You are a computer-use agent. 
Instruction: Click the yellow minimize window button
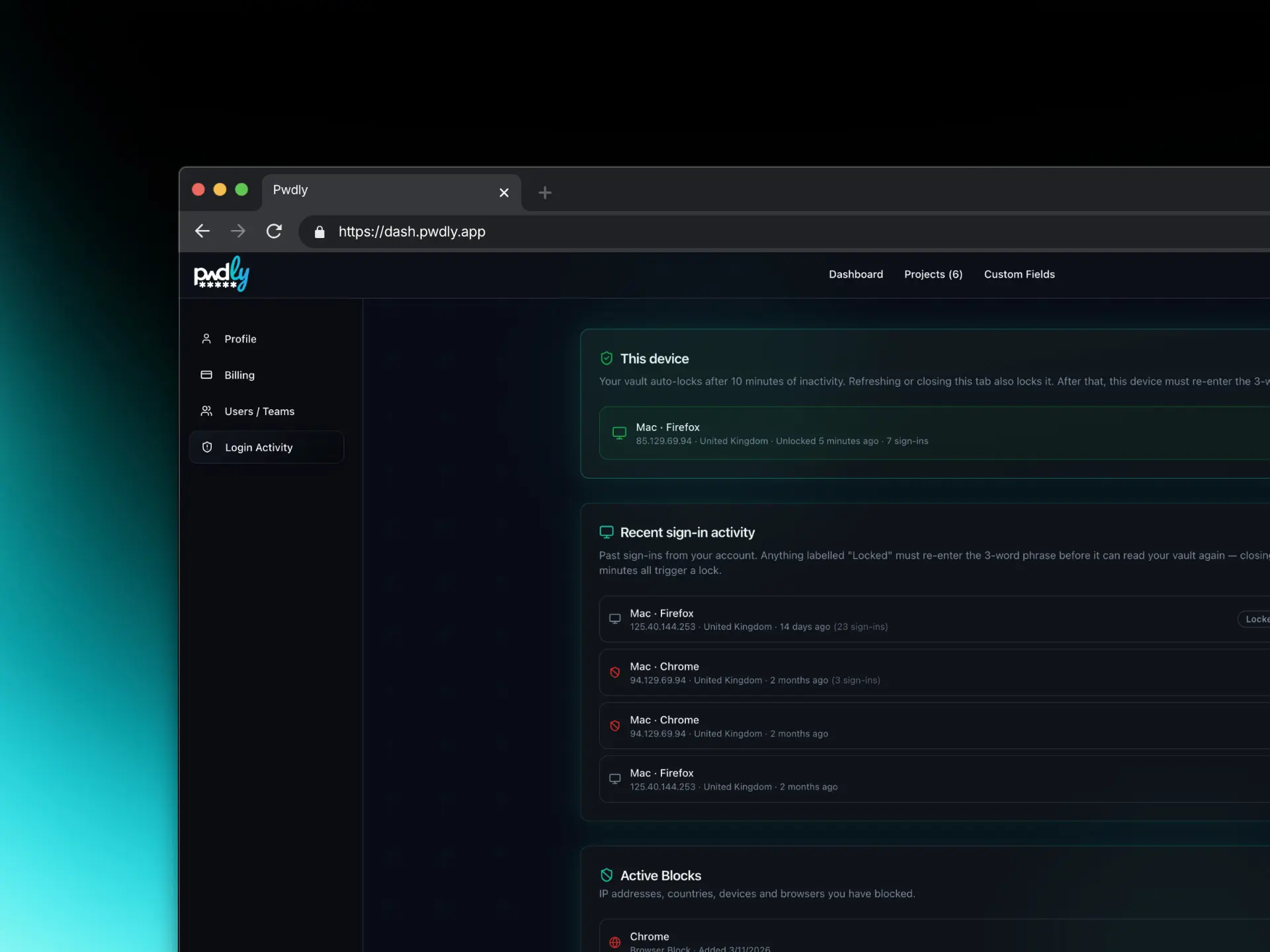tap(220, 190)
